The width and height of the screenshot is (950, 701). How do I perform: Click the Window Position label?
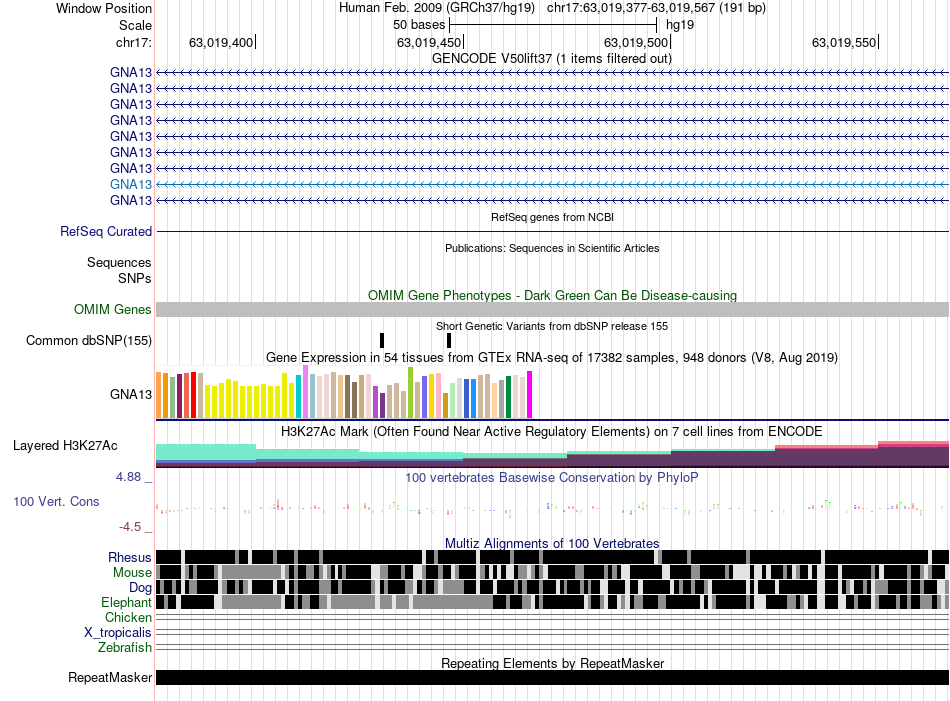coord(104,8)
